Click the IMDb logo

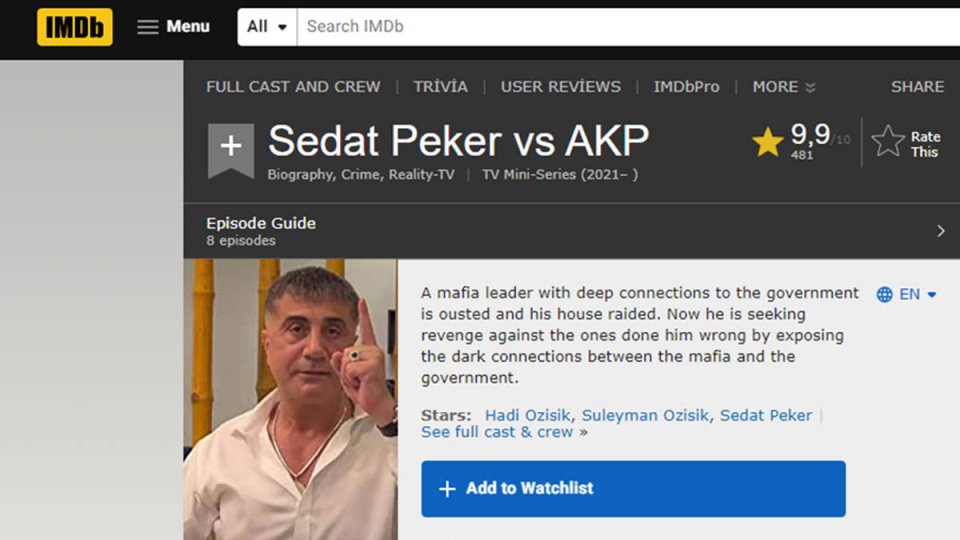click(x=74, y=27)
